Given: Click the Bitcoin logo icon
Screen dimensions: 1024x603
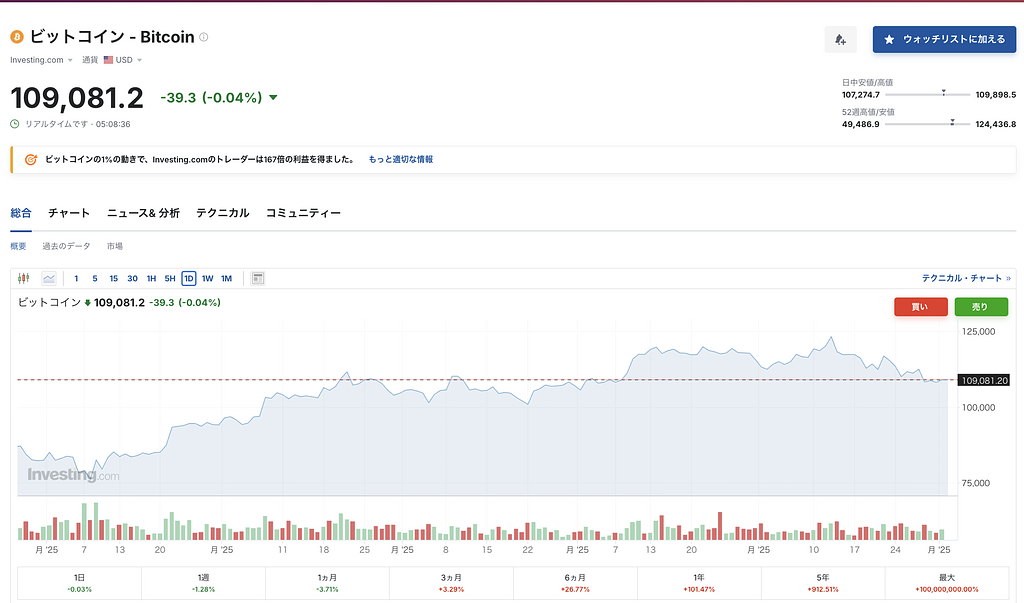Looking at the screenshot, I should [x=17, y=37].
